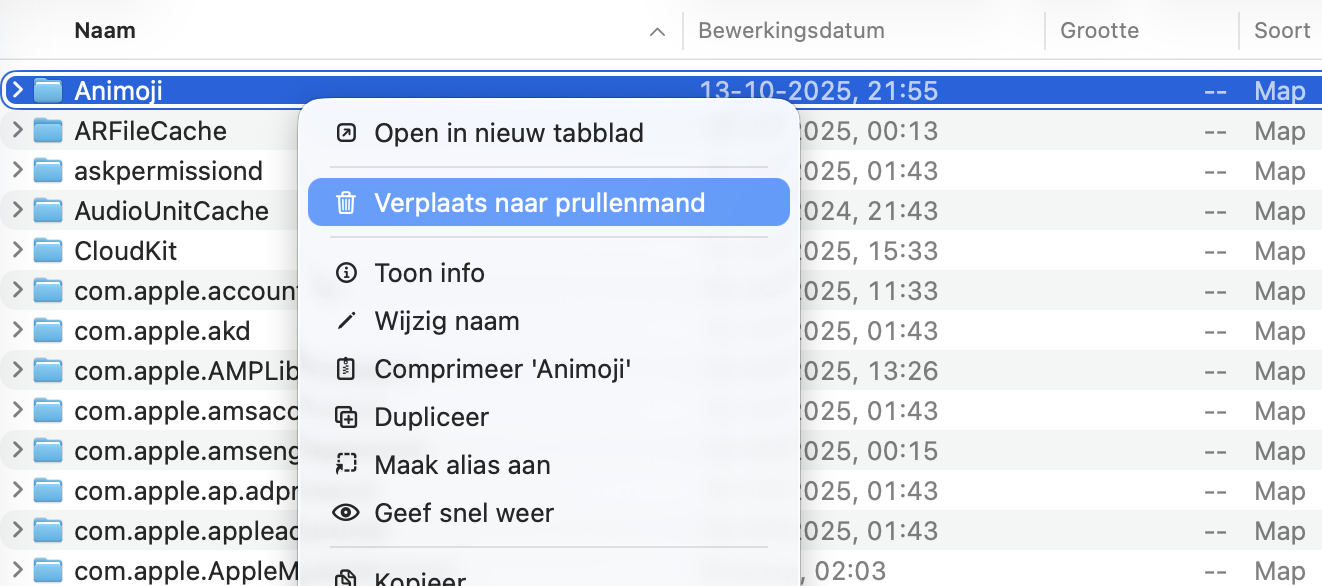Click the info icon next to Toon info
Viewport: 1322px width, 586px height.
(345, 272)
